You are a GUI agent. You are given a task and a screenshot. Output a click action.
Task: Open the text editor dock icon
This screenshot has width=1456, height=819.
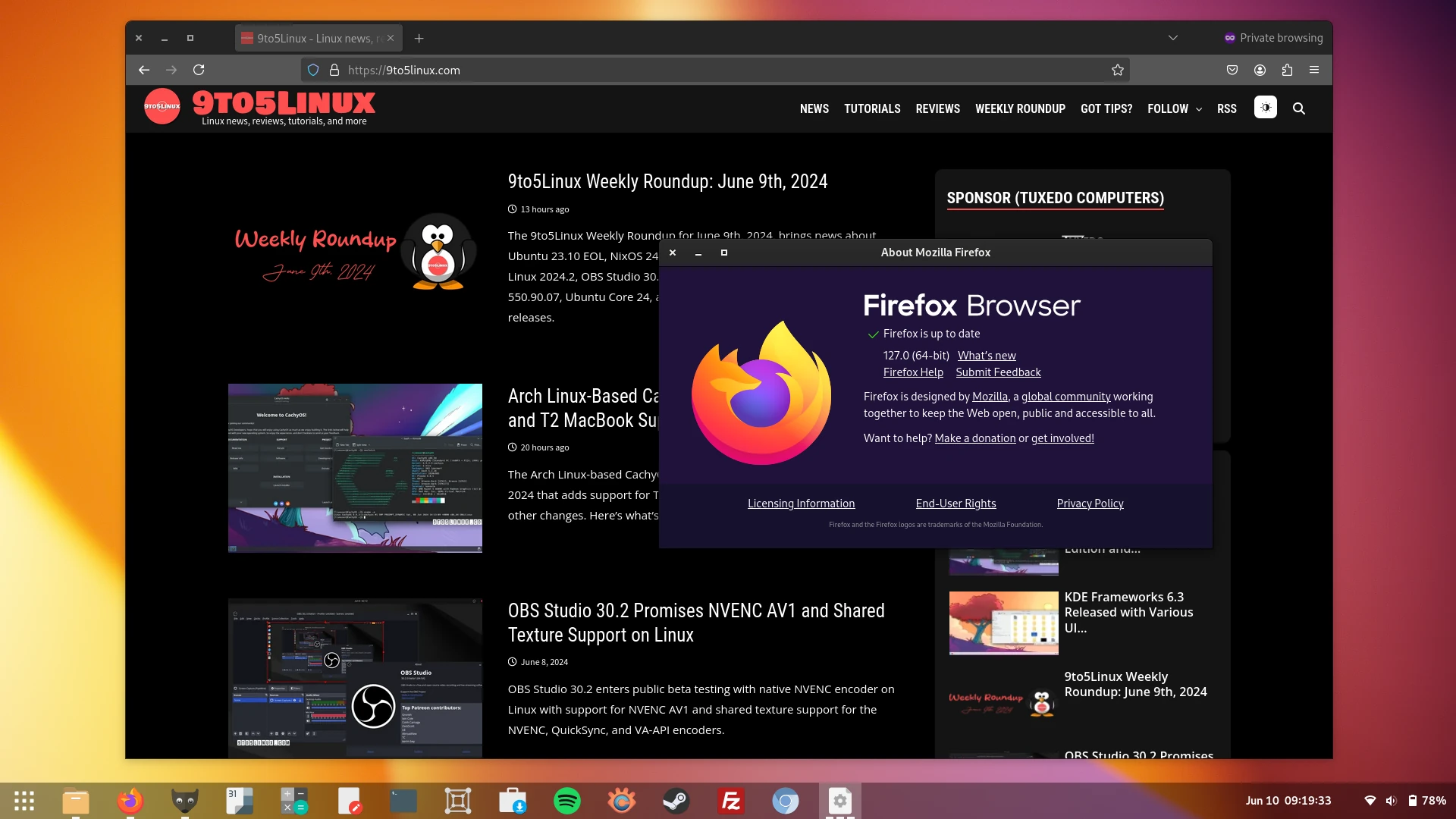[x=349, y=801]
